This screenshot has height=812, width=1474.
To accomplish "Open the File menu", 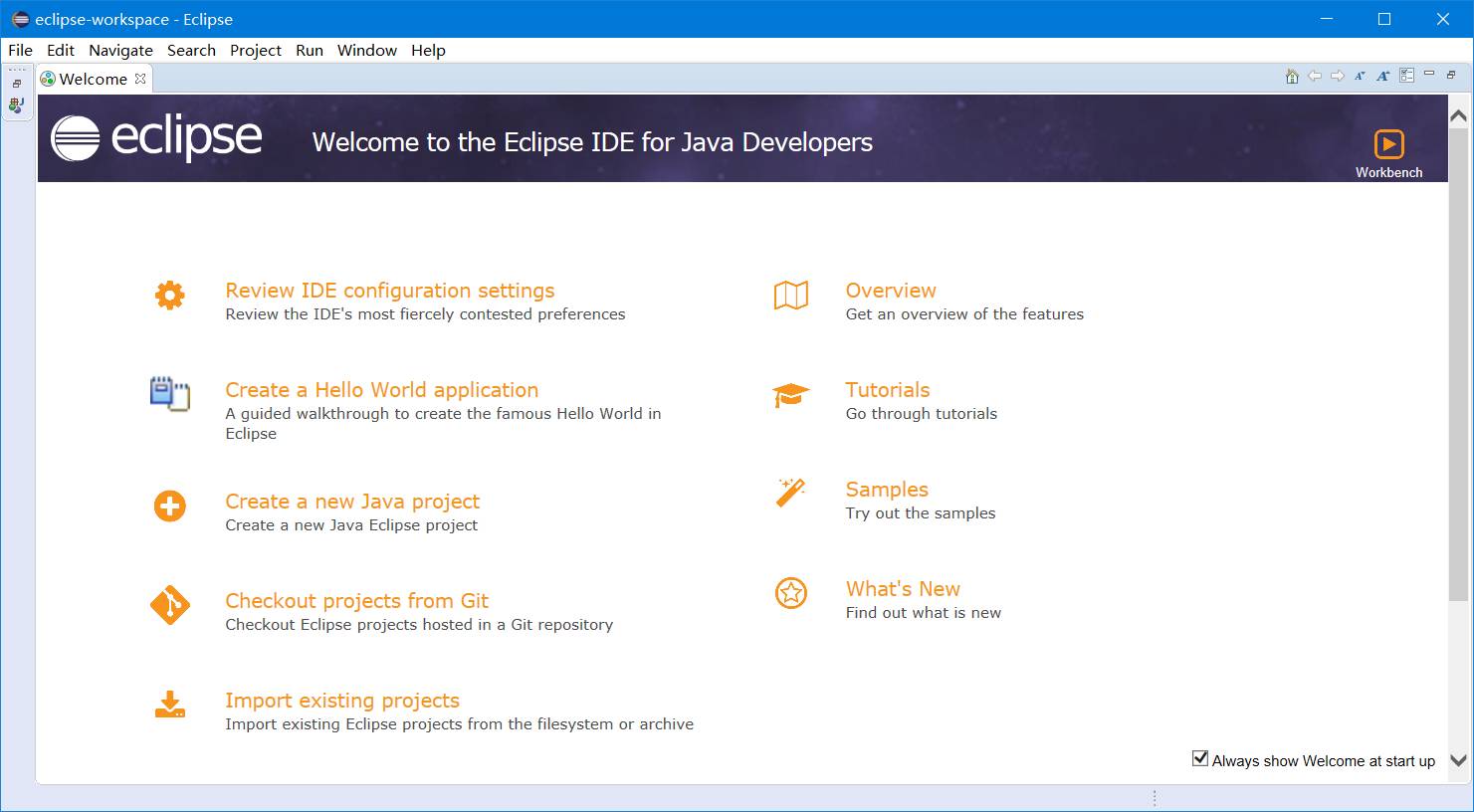I will coord(20,50).
